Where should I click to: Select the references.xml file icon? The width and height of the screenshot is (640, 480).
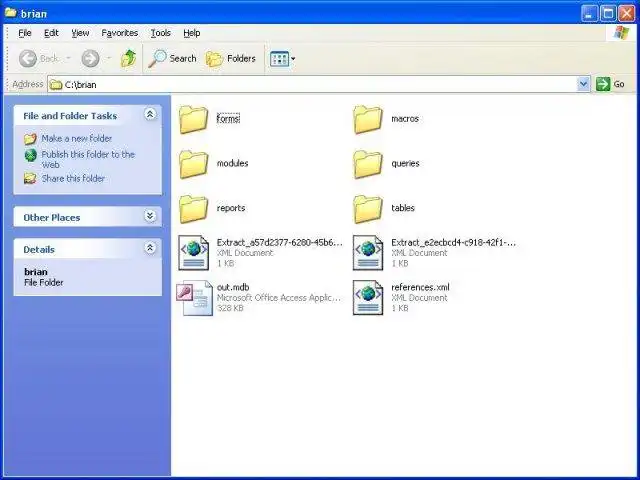[368, 298]
